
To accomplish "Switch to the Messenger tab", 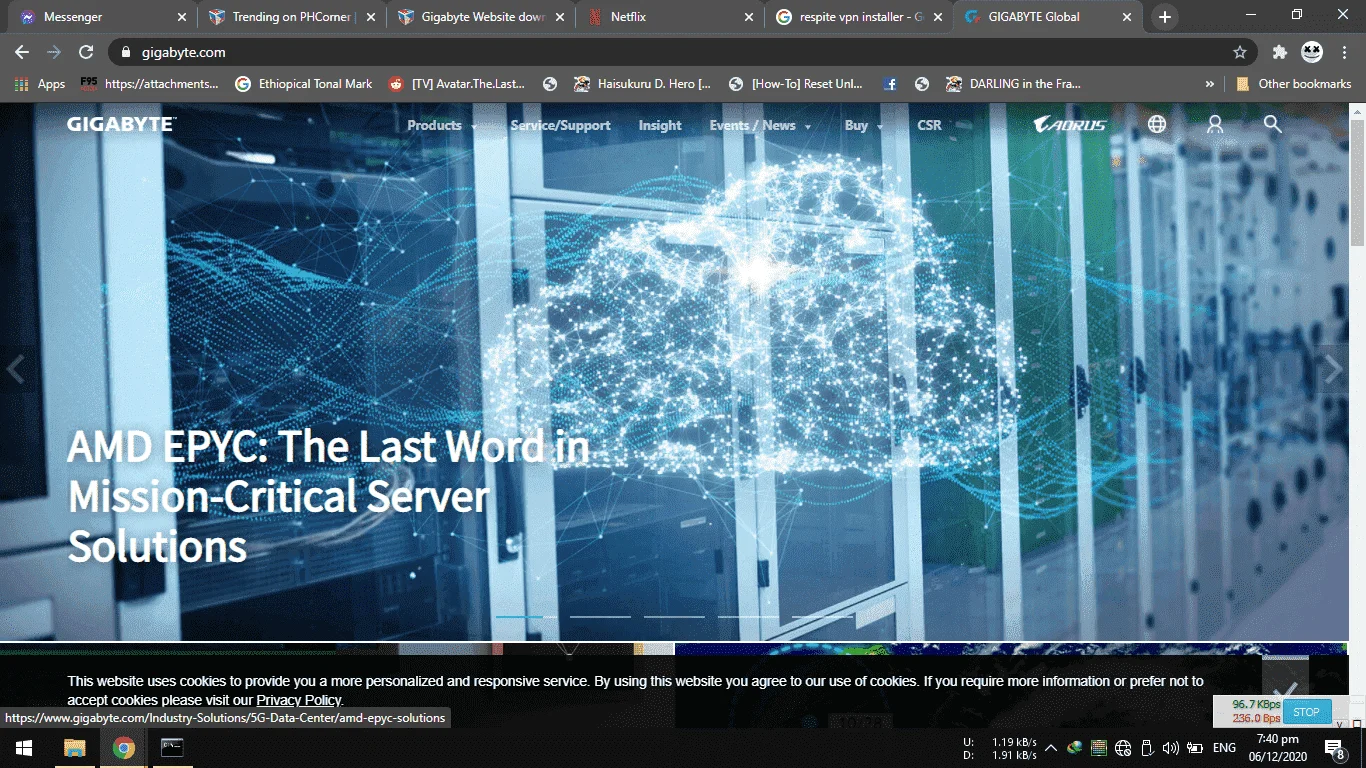I will 101,17.
